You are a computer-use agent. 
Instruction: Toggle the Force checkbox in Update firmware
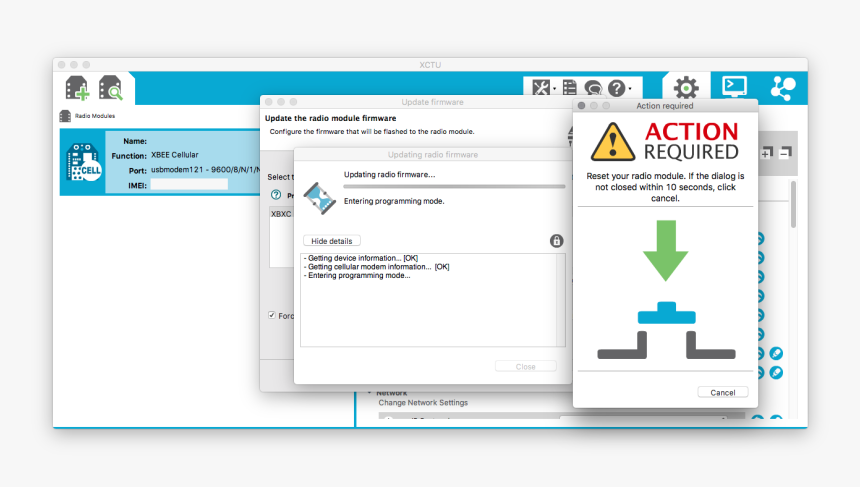click(271, 315)
